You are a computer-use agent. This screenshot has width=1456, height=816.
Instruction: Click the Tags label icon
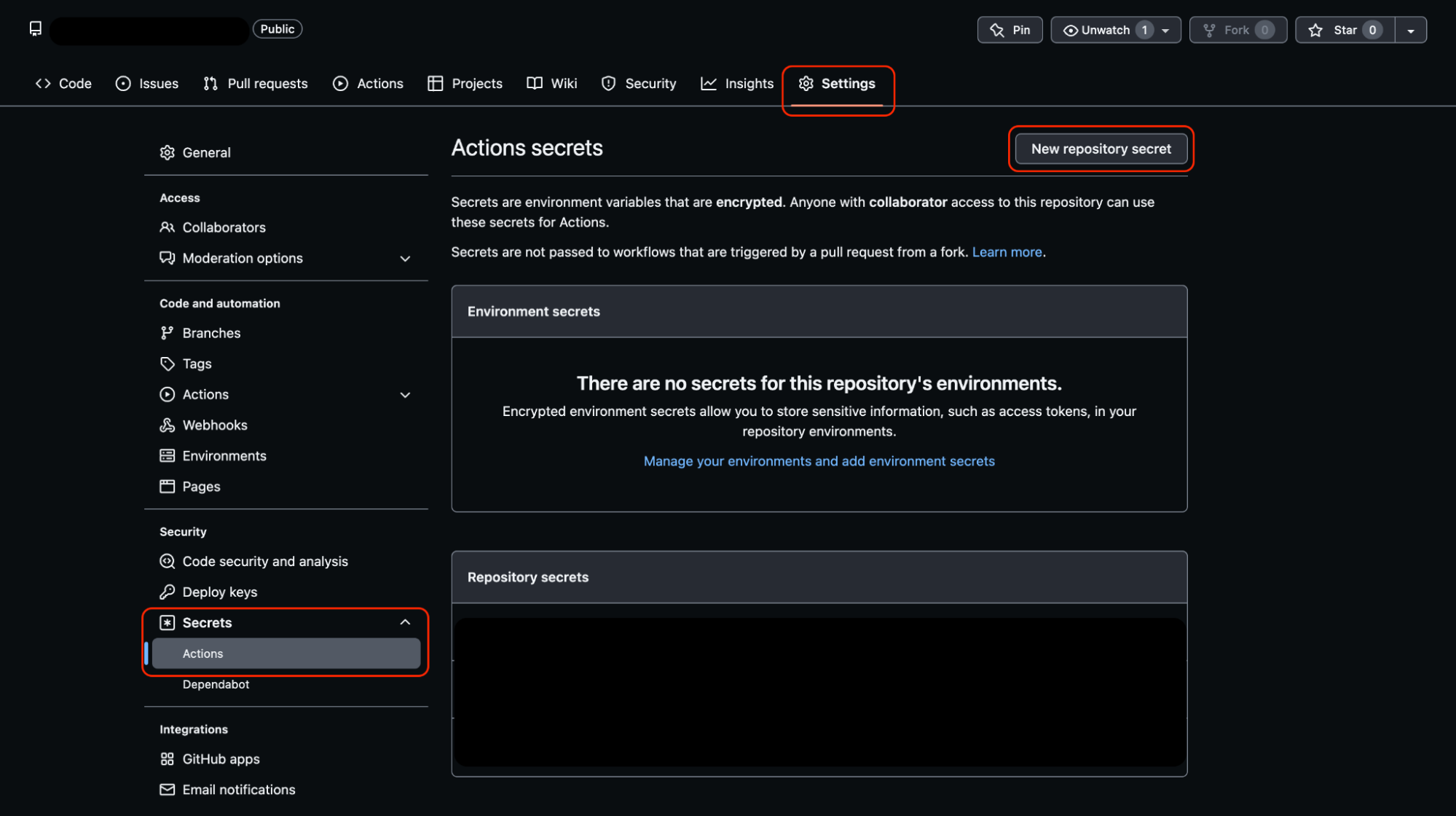[x=168, y=364]
